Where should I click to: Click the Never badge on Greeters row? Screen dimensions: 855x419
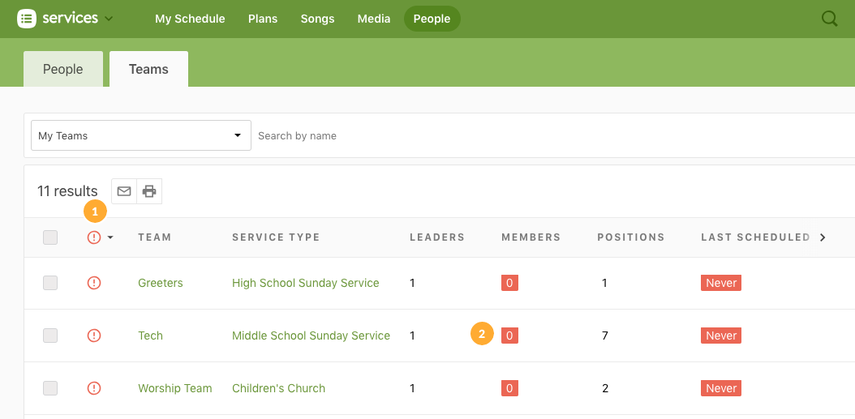click(x=721, y=283)
